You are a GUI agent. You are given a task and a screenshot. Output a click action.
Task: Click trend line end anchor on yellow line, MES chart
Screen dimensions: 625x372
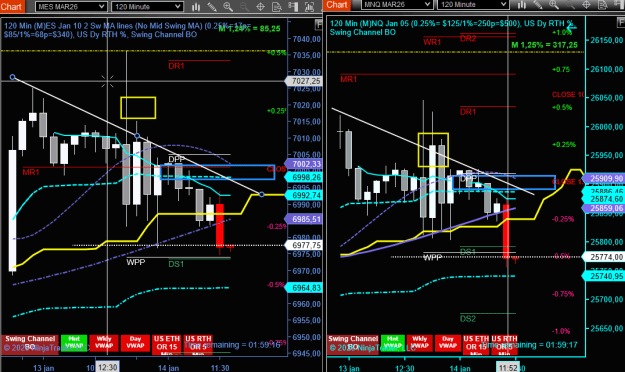[x=261, y=195]
